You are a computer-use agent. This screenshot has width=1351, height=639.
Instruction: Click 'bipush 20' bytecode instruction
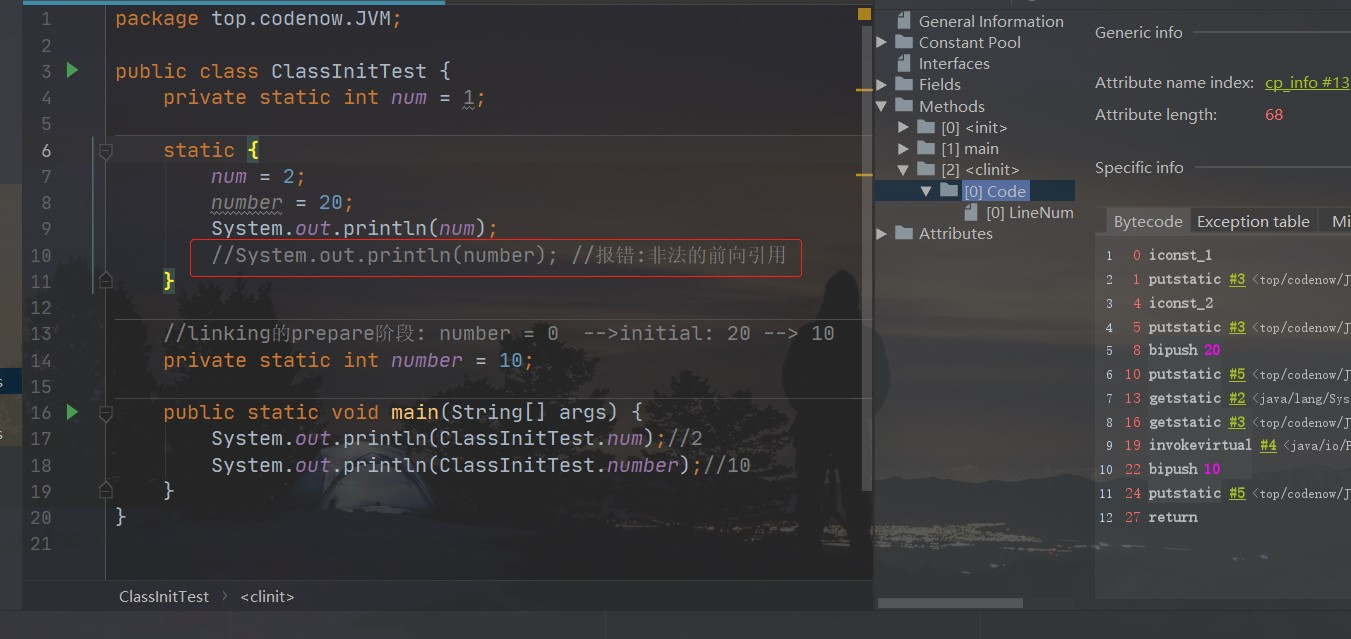click(x=1184, y=350)
